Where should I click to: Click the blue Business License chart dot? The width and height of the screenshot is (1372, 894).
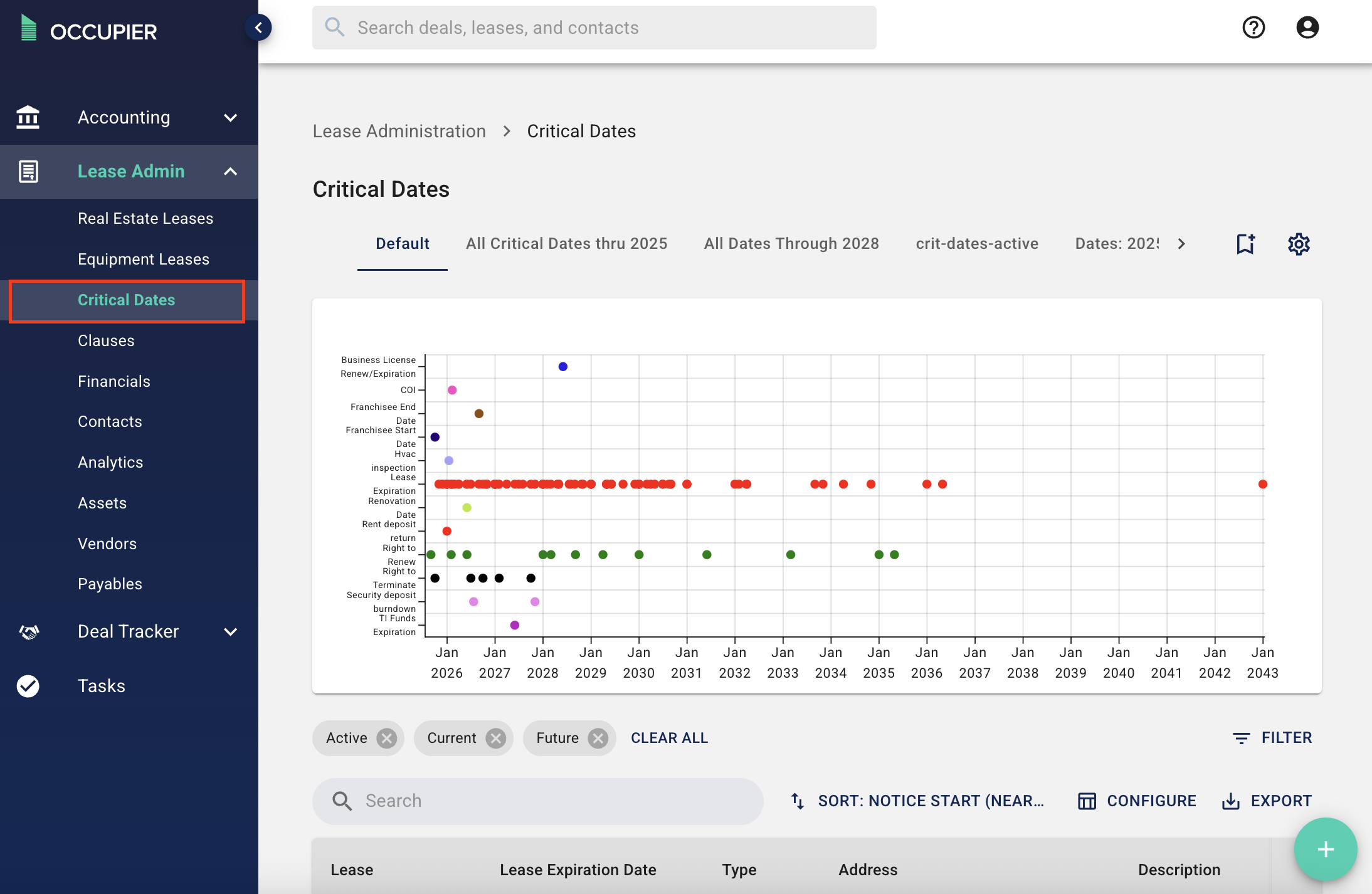tap(563, 367)
